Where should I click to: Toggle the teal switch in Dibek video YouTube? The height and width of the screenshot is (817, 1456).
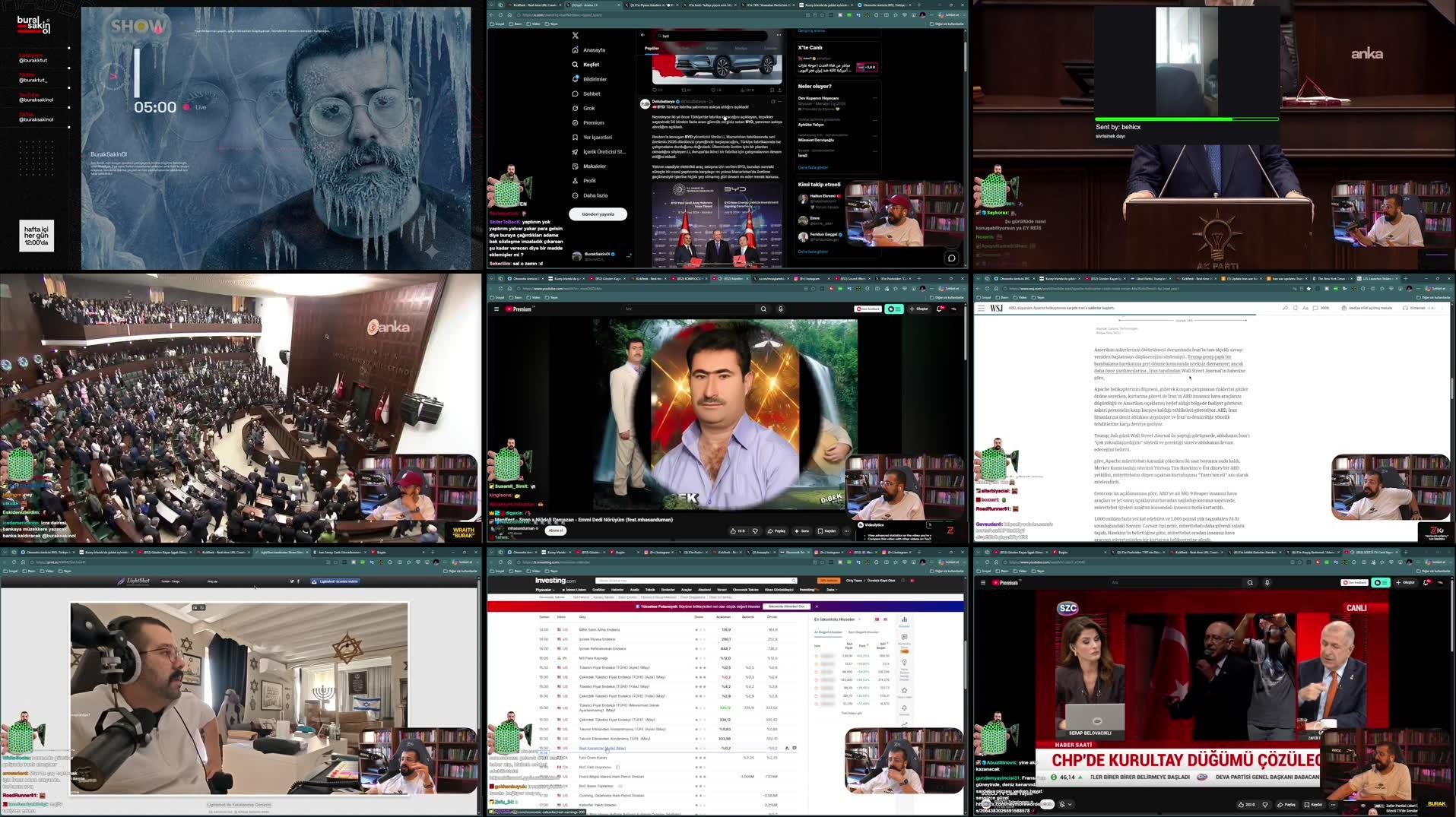click(893, 309)
